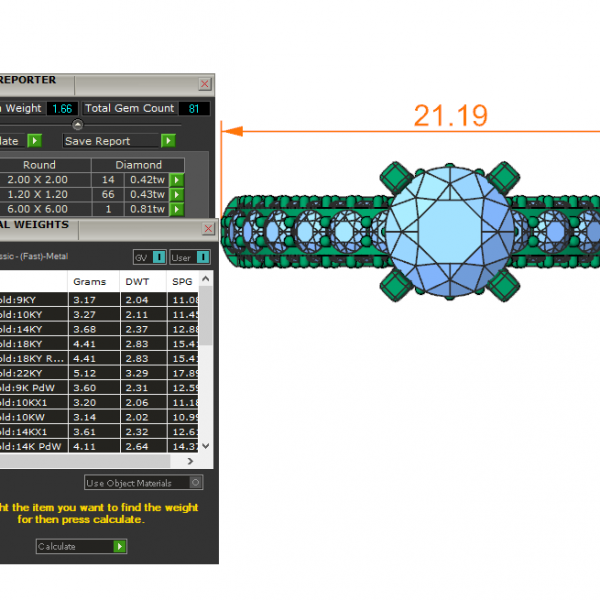Click green arrow for 2.00 X 2.00 row
Viewport: 600px width, 600px height.
[177, 180]
